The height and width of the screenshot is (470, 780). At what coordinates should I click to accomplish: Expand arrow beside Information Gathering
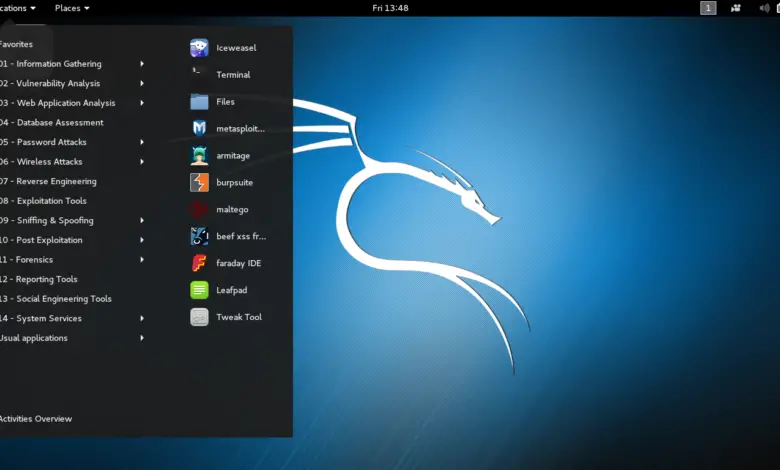142,64
